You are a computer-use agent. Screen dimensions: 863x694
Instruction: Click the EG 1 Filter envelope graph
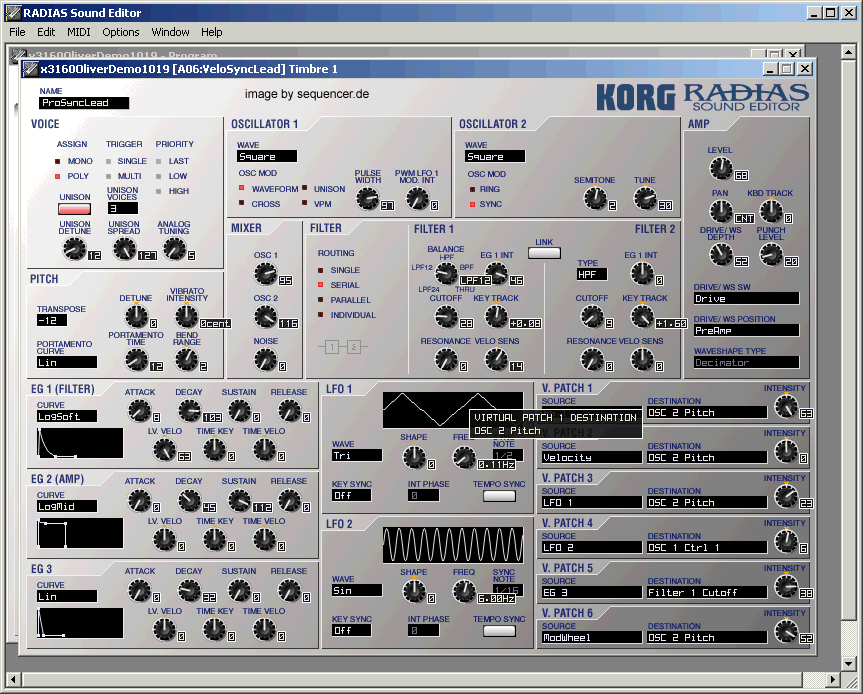(80, 444)
